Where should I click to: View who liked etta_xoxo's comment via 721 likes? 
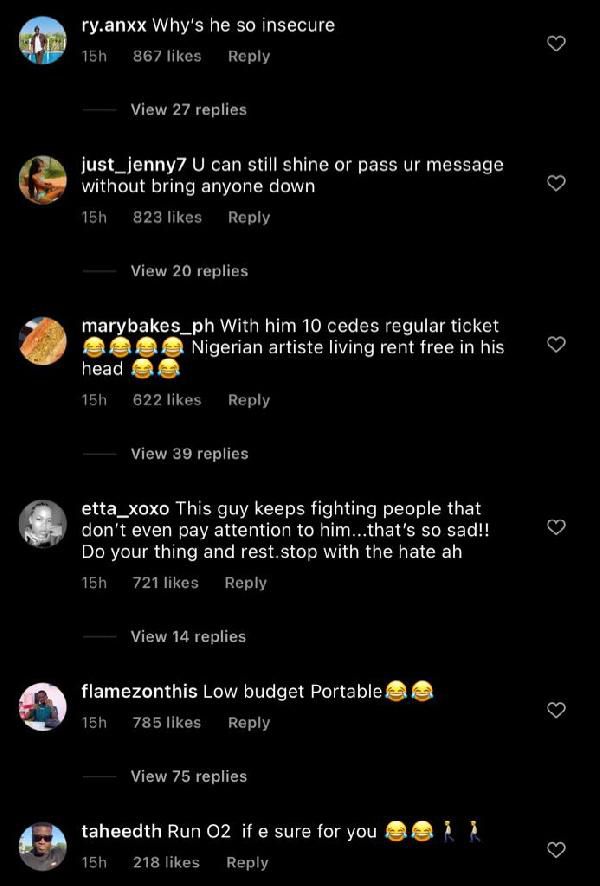click(x=164, y=583)
